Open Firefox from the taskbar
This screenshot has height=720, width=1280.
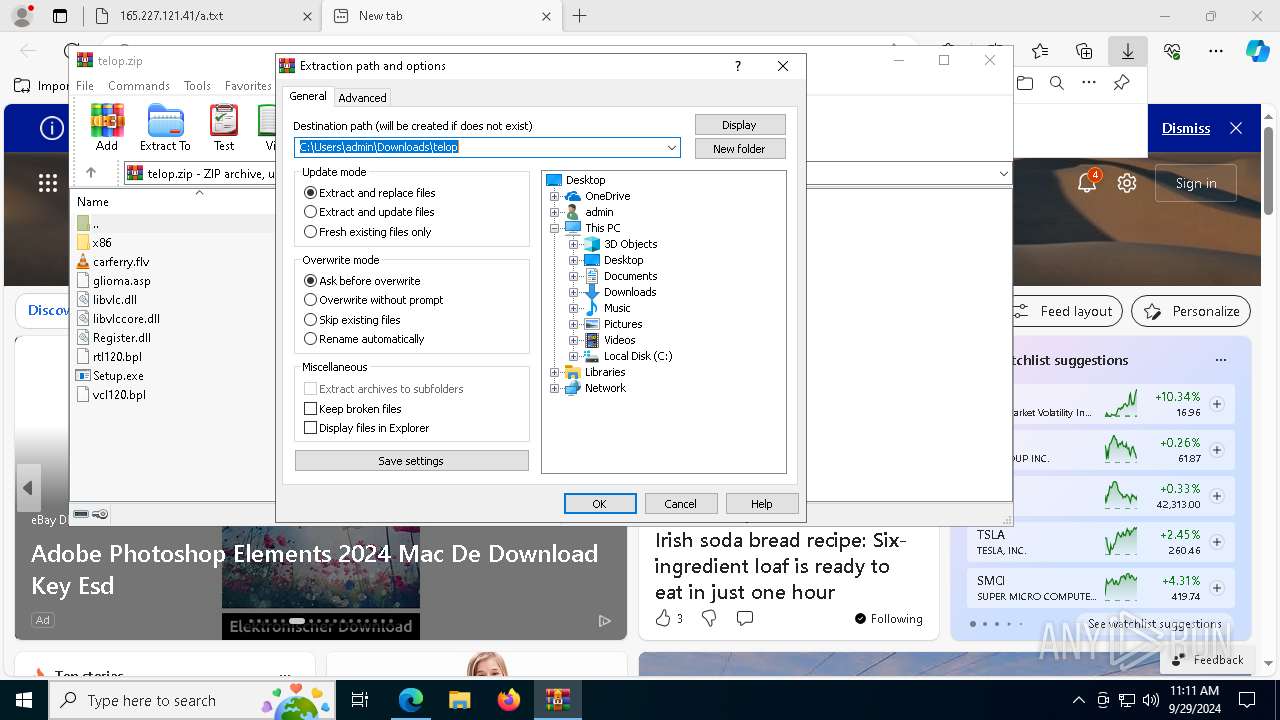(508, 700)
